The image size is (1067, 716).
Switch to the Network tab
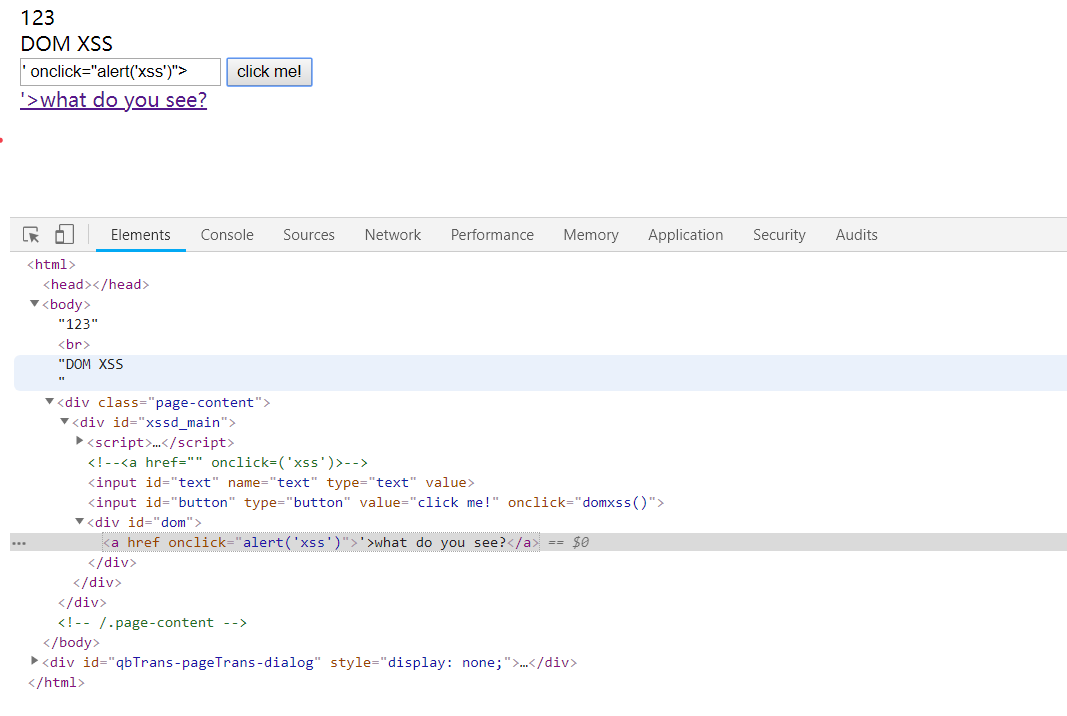[393, 235]
